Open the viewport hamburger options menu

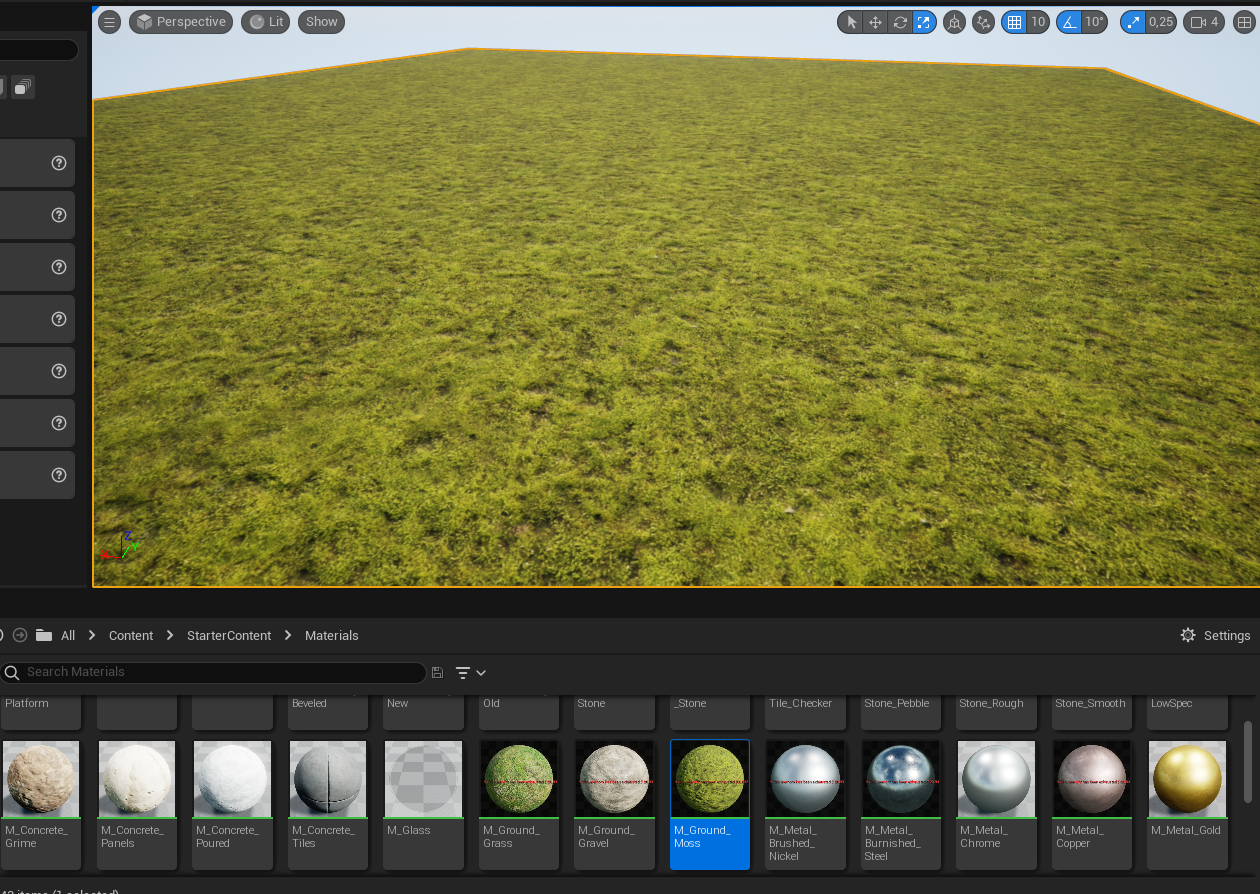pyautogui.click(x=110, y=22)
